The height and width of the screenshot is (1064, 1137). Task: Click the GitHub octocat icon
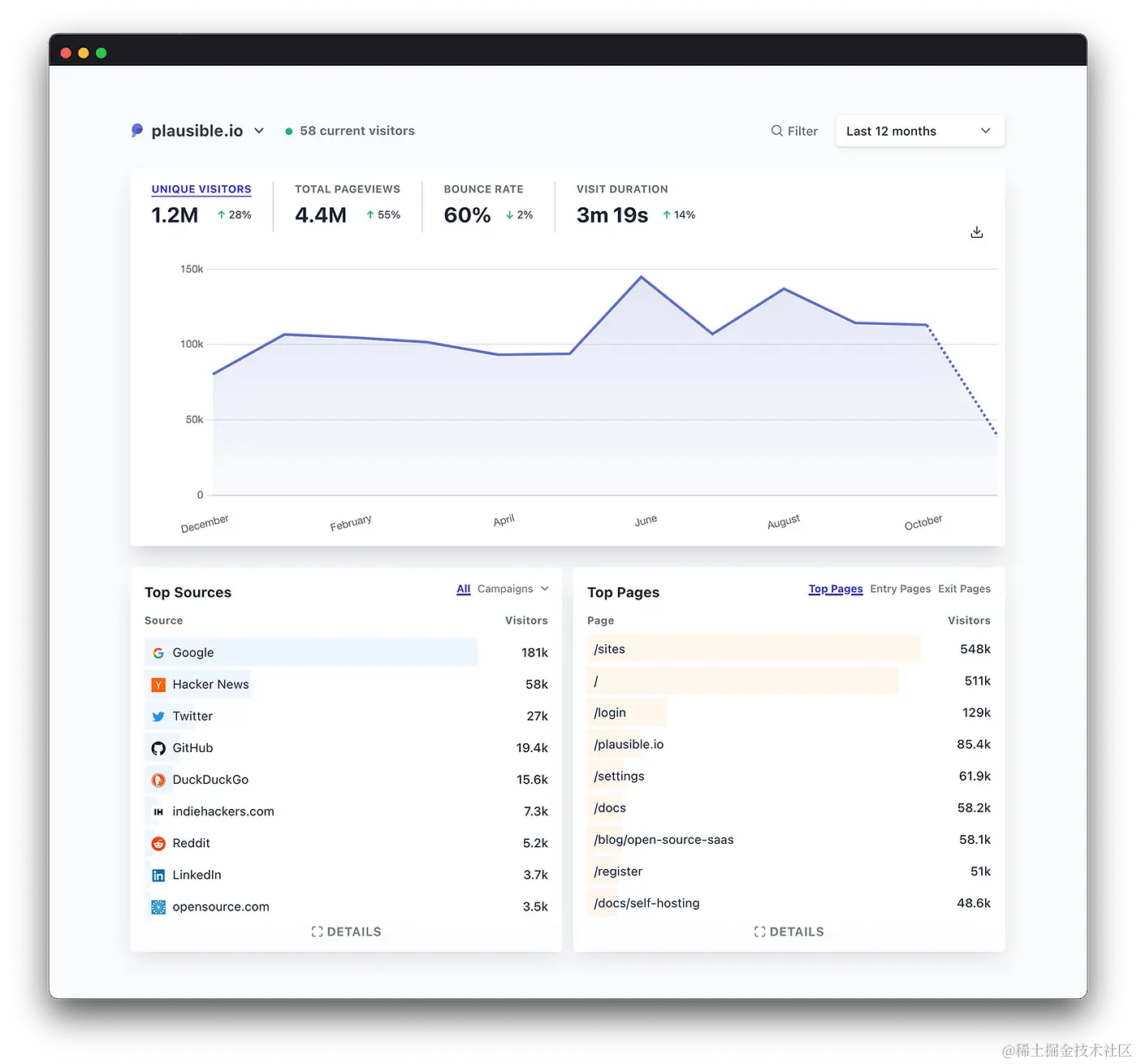click(x=158, y=748)
